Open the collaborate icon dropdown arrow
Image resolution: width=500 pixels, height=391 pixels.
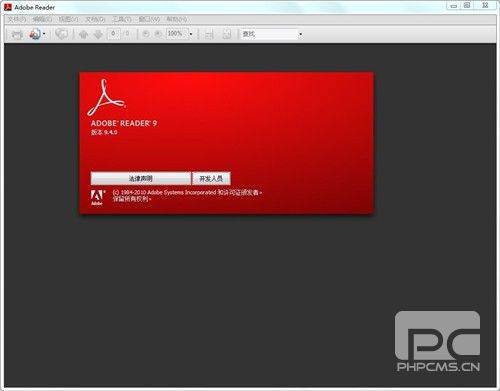coord(44,34)
